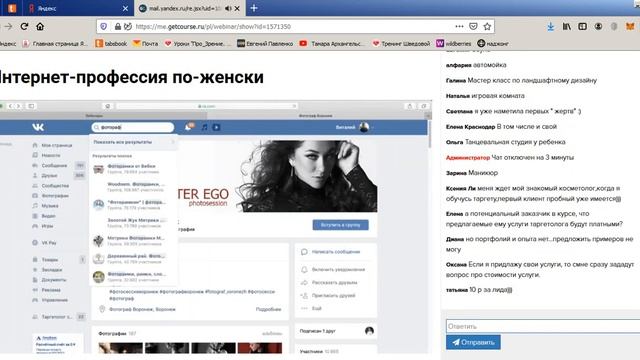The image size is (640, 360).
Task: Click the blue join group button in VK
Action: (340, 225)
